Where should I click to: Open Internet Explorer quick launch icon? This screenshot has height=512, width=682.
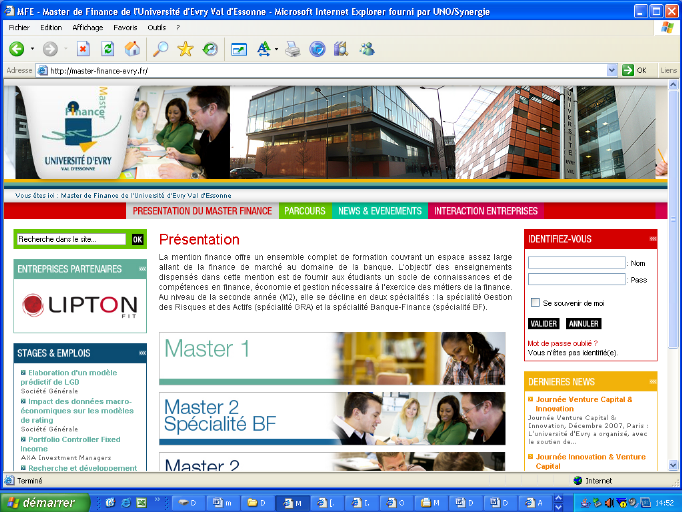tap(126, 503)
